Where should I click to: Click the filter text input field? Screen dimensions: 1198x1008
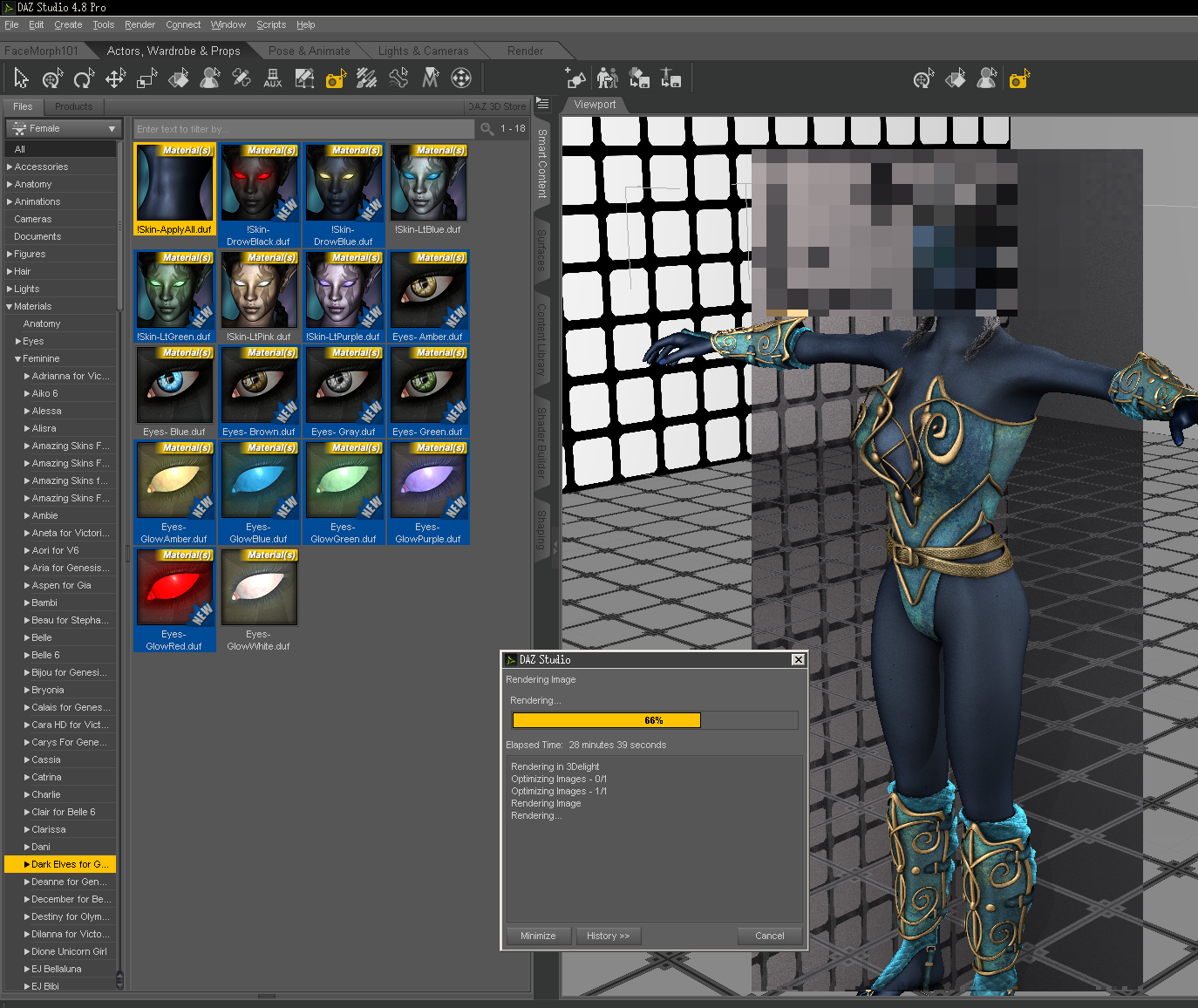pos(305,129)
